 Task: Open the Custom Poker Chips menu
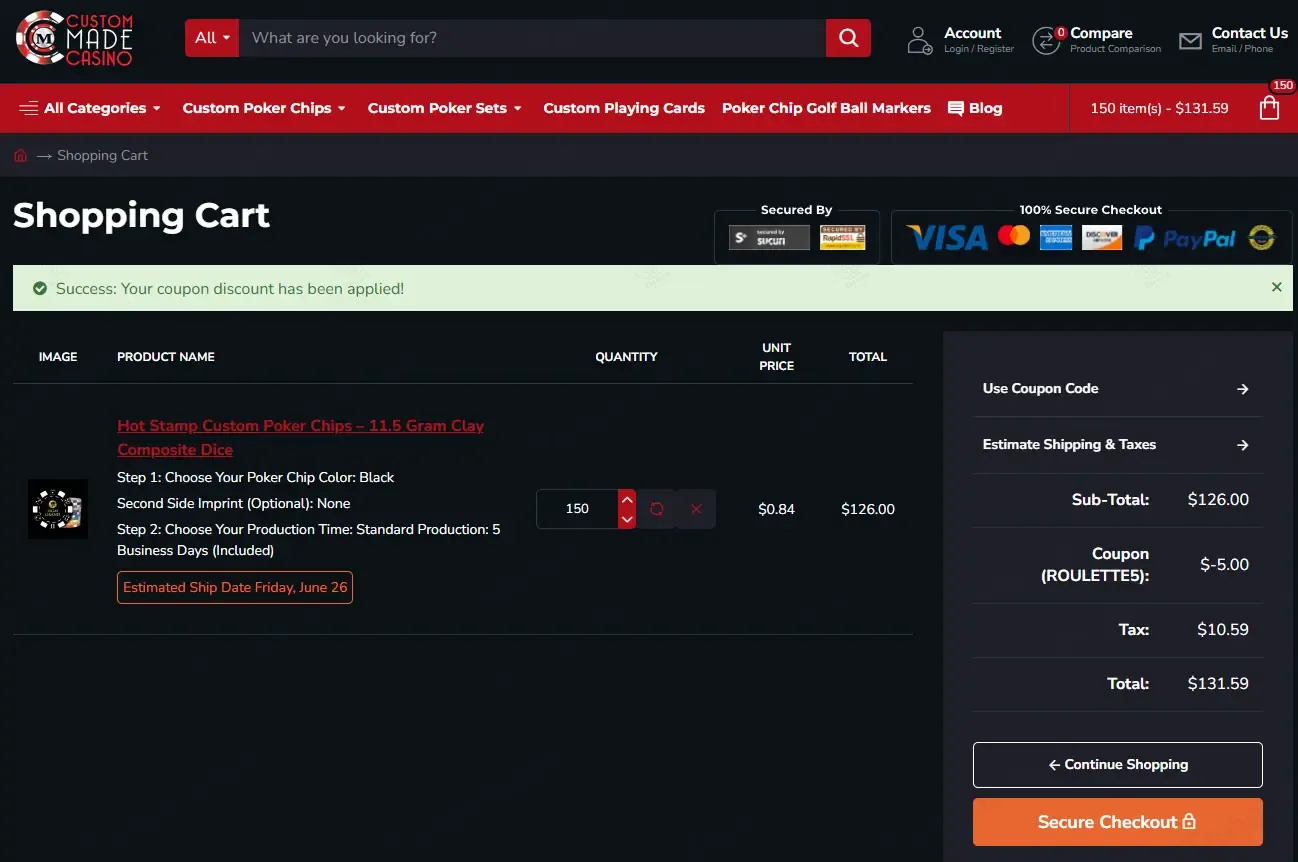tap(264, 108)
